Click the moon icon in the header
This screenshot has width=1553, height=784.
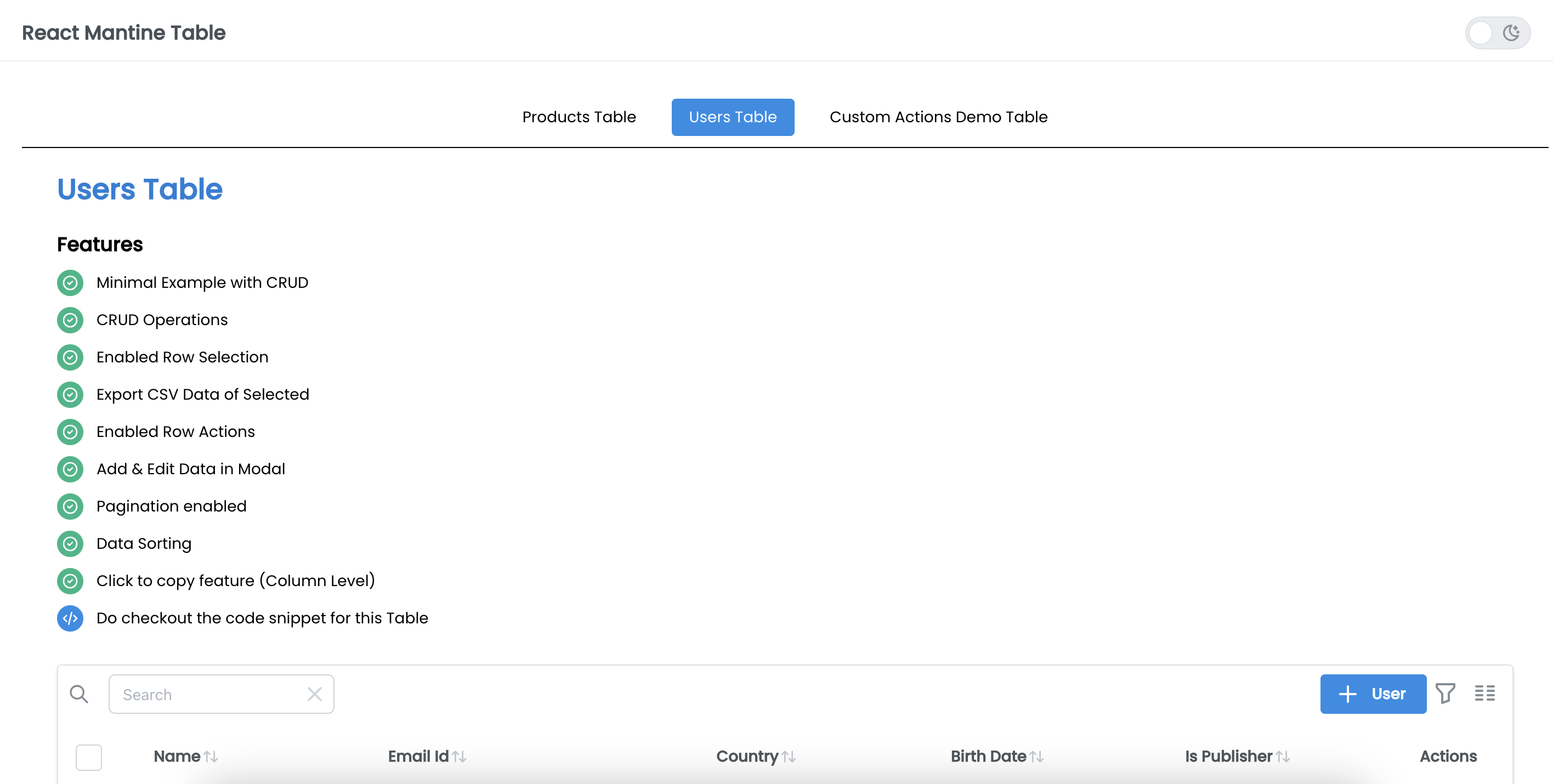click(x=1511, y=32)
